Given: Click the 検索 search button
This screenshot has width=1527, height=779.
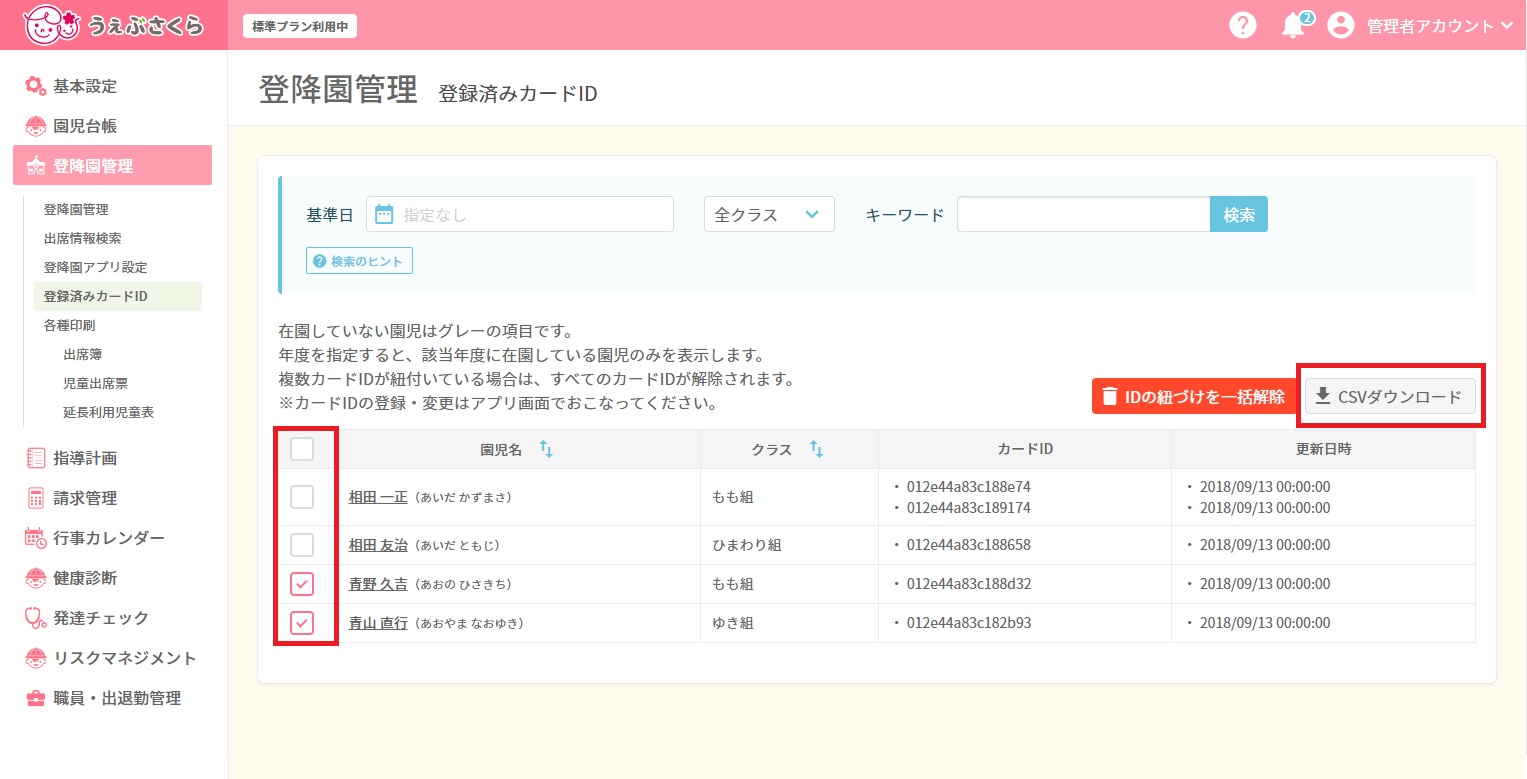Looking at the screenshot, I should (1239, 214).
